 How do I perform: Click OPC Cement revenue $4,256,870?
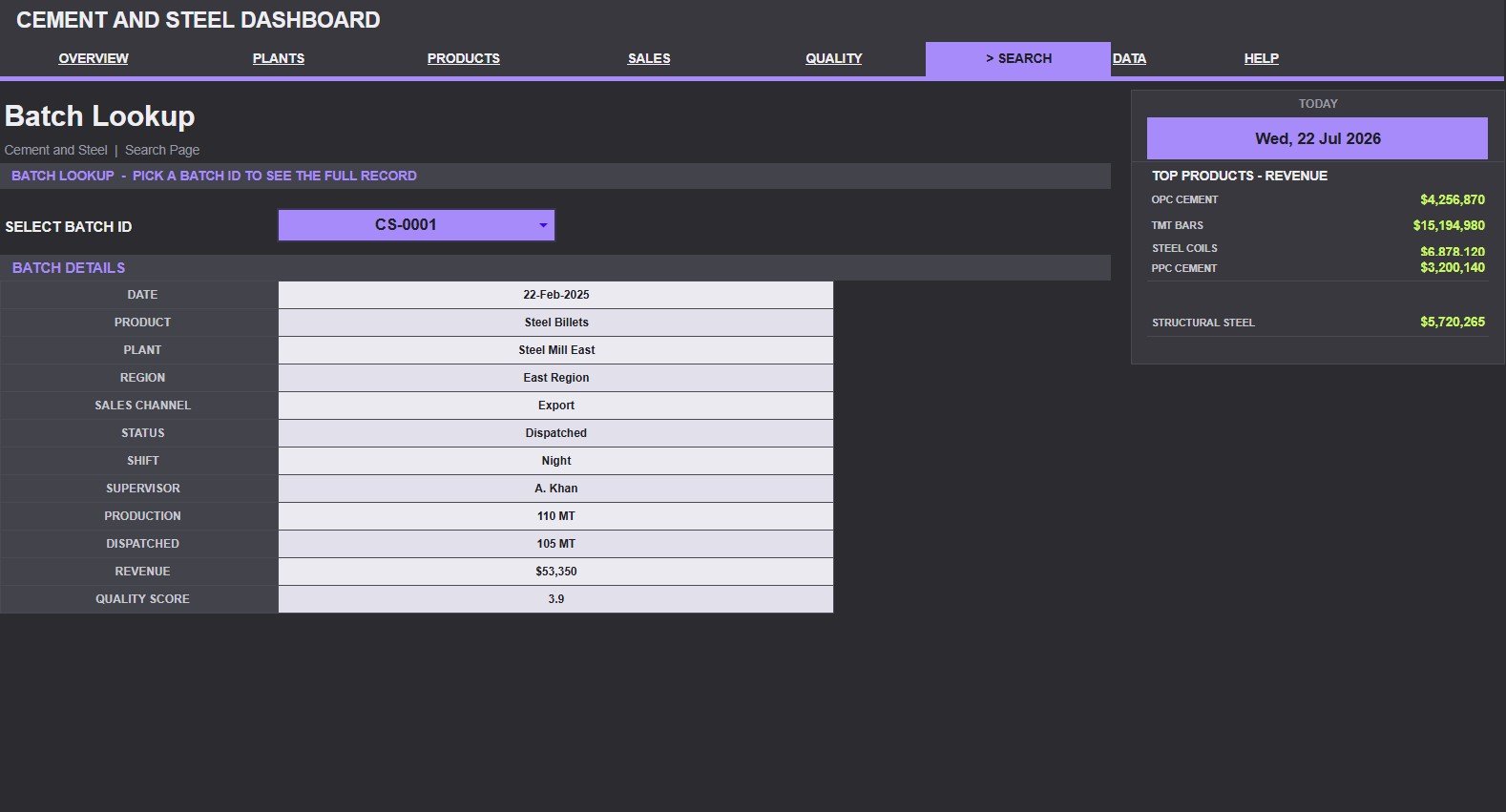click(x=1453, y=199)
